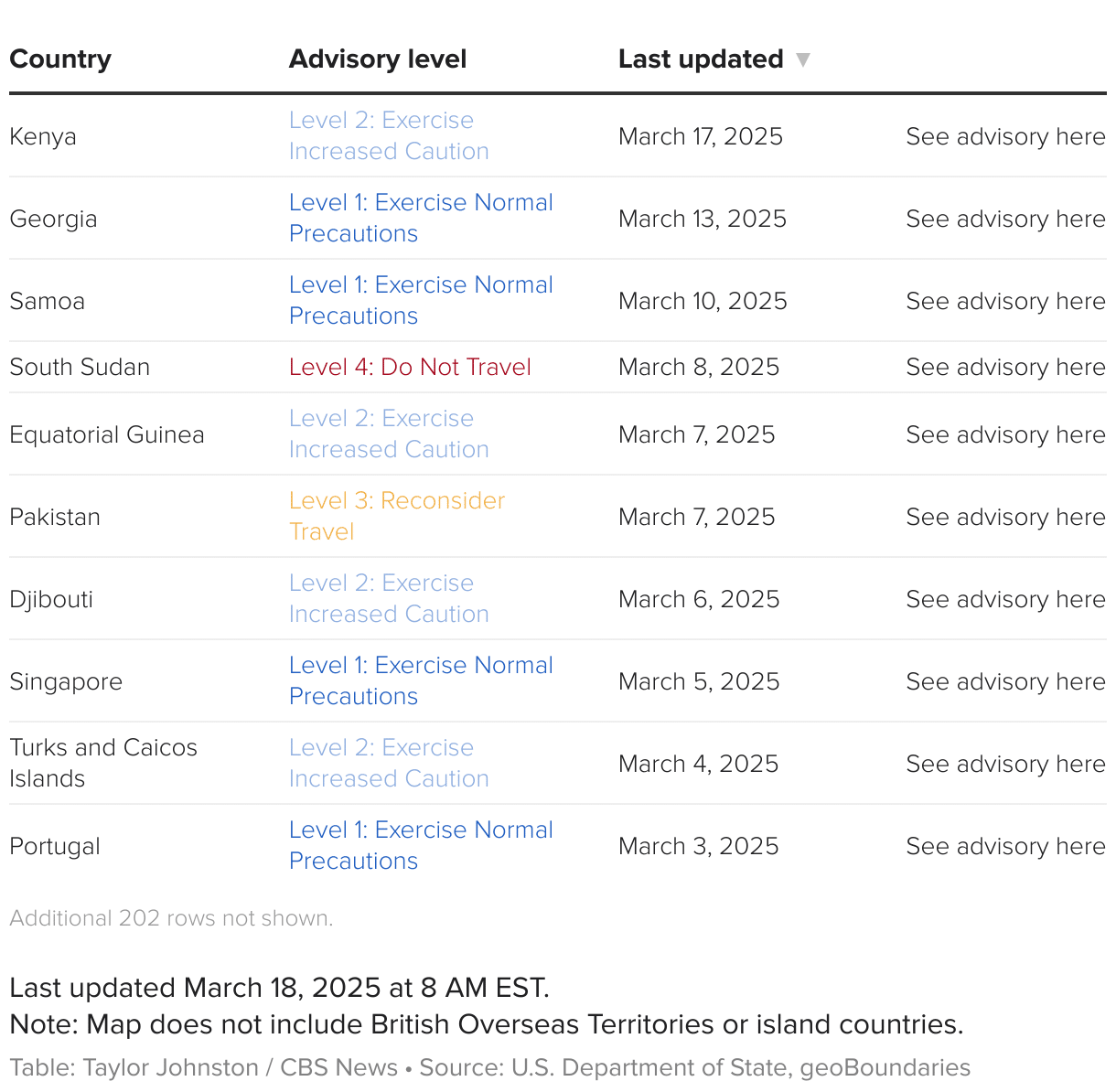Click Portugal's Level 1 advisory text

pos(421,845)
